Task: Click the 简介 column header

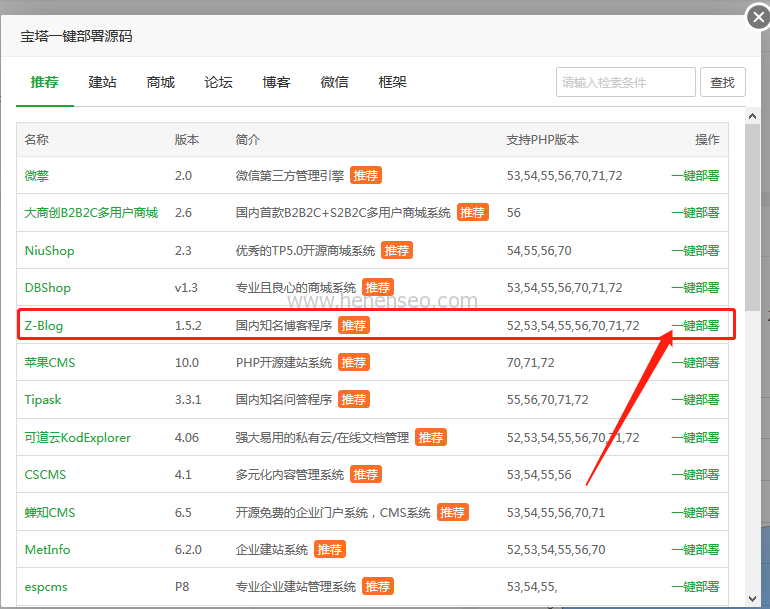Action: [248, 139]
